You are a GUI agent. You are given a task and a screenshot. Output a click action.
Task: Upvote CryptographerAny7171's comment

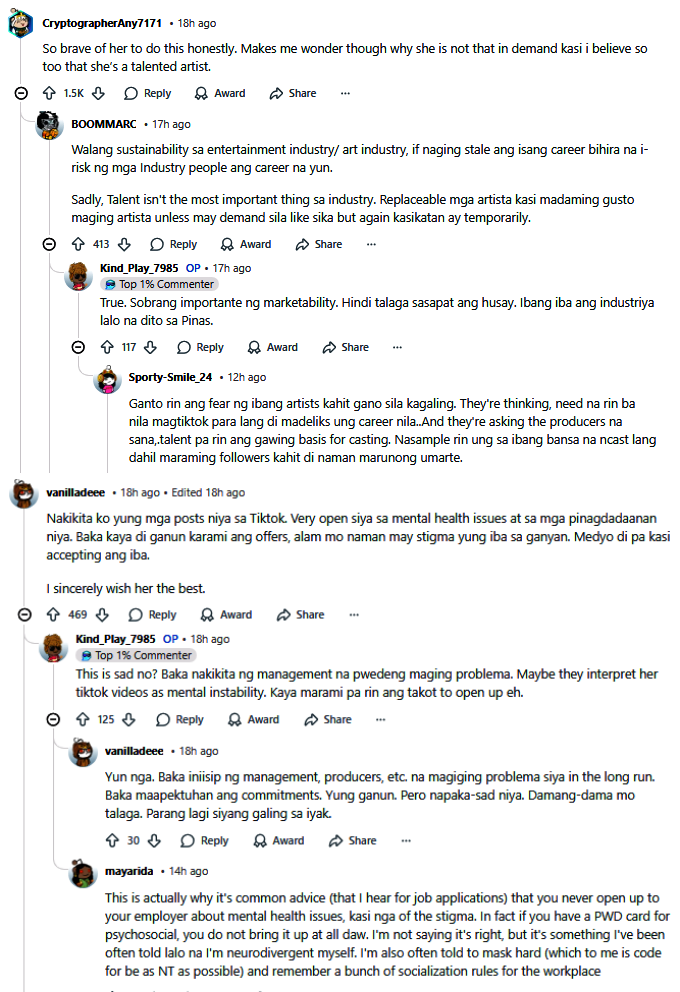click(x=49, y=93)
